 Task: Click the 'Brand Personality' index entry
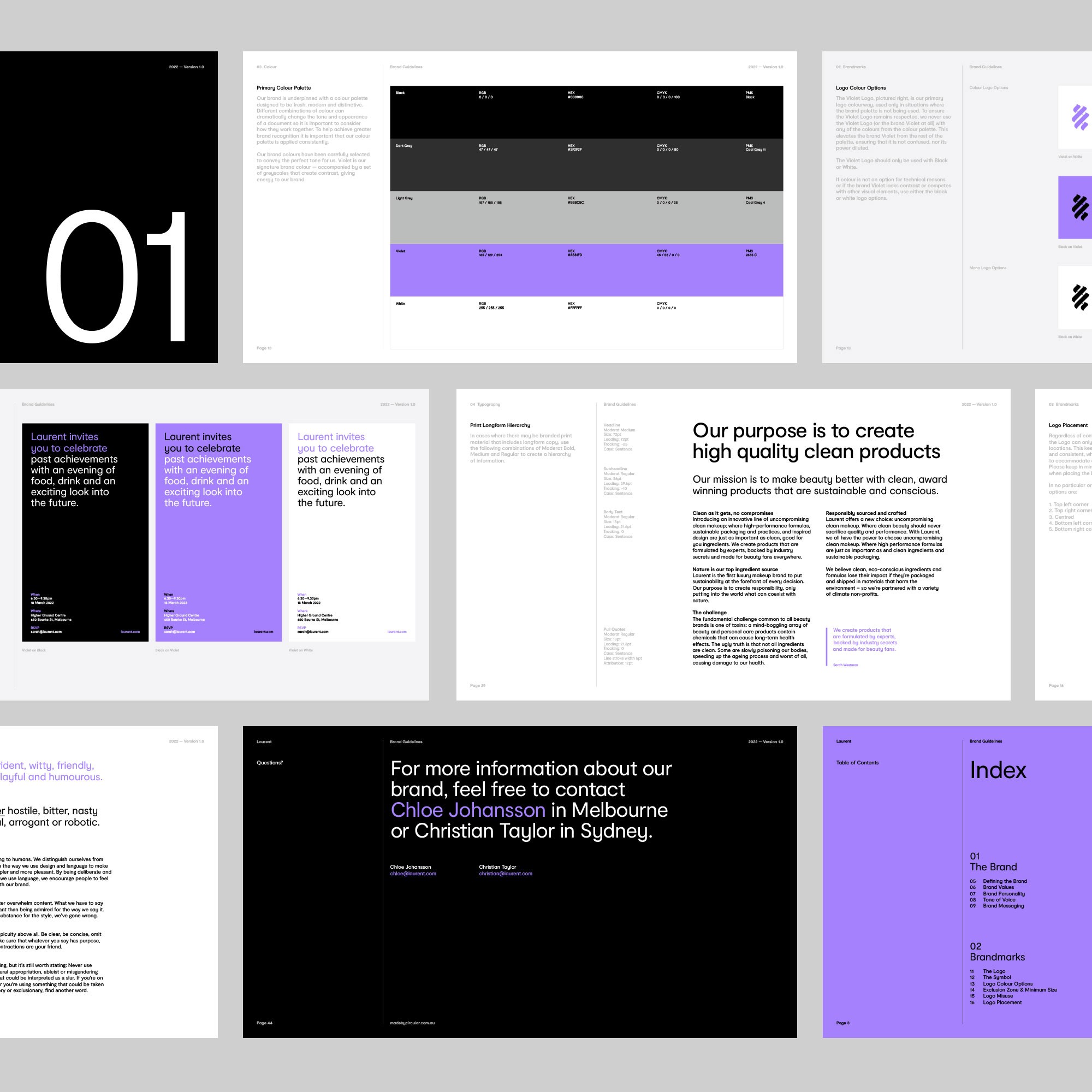(1003, 894)
